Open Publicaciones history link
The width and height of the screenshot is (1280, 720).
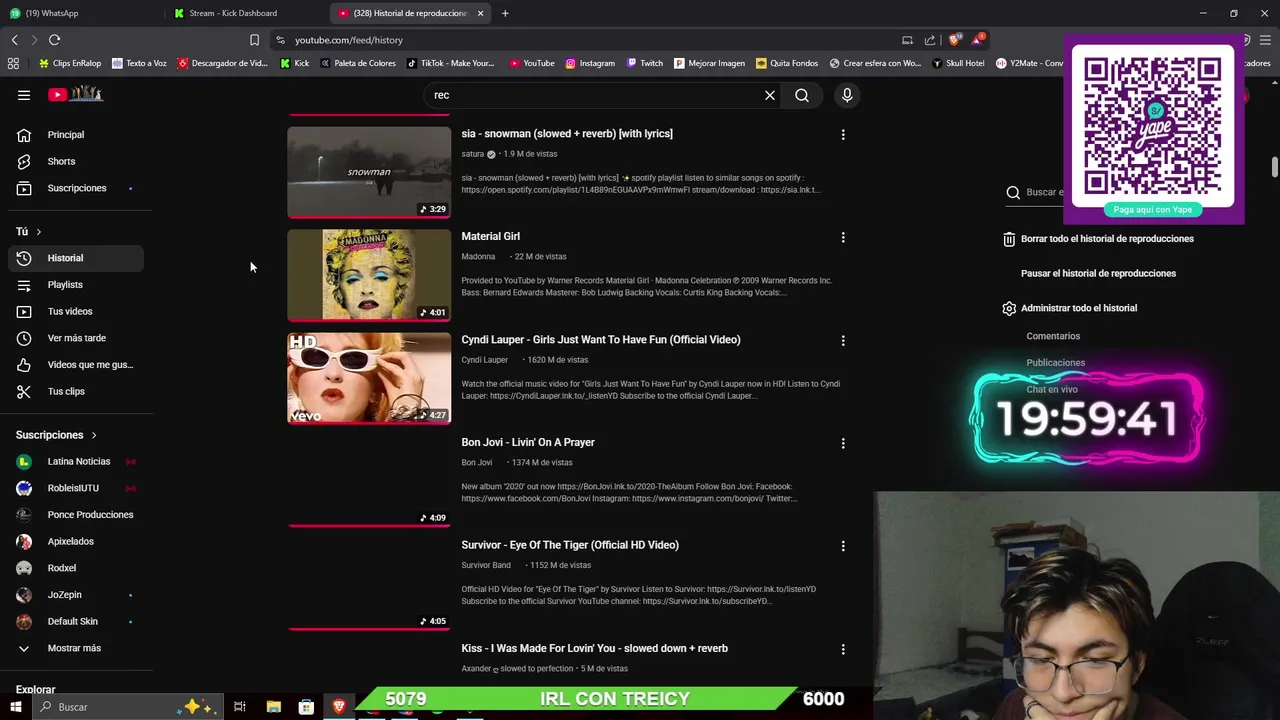click(1055, 363)
